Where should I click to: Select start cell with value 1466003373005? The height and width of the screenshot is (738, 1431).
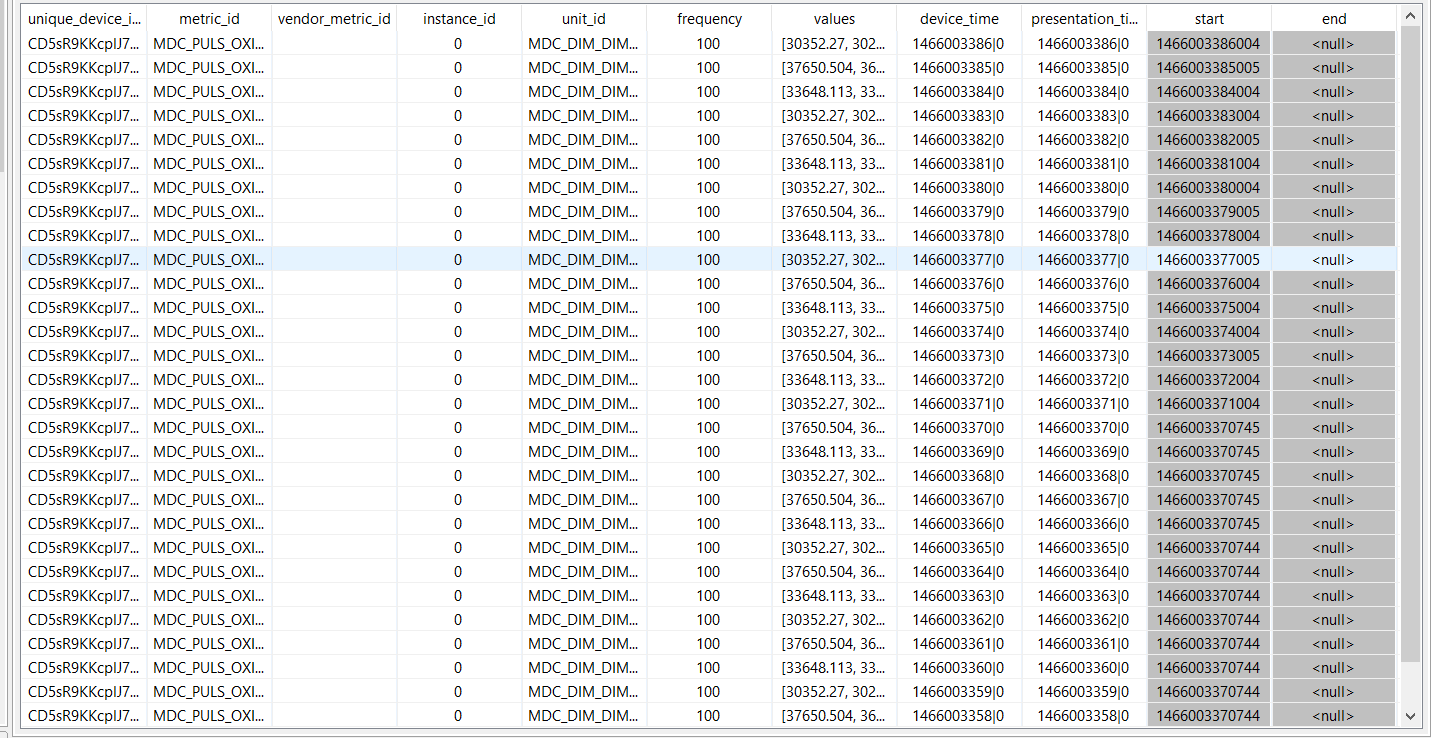pyautogui.click(x=1209, y=356)
